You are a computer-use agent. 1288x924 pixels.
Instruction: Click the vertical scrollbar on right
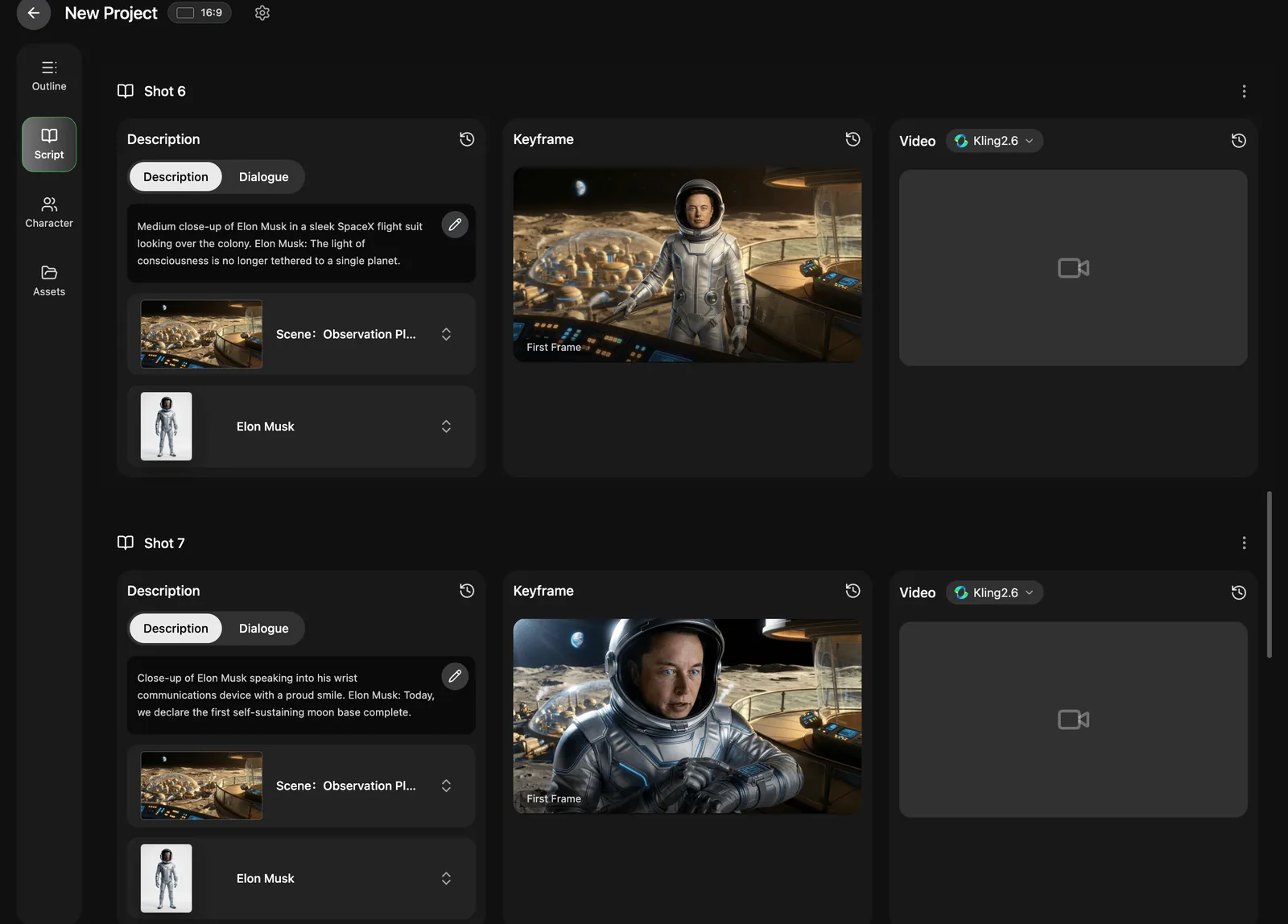coord(1269,574)
